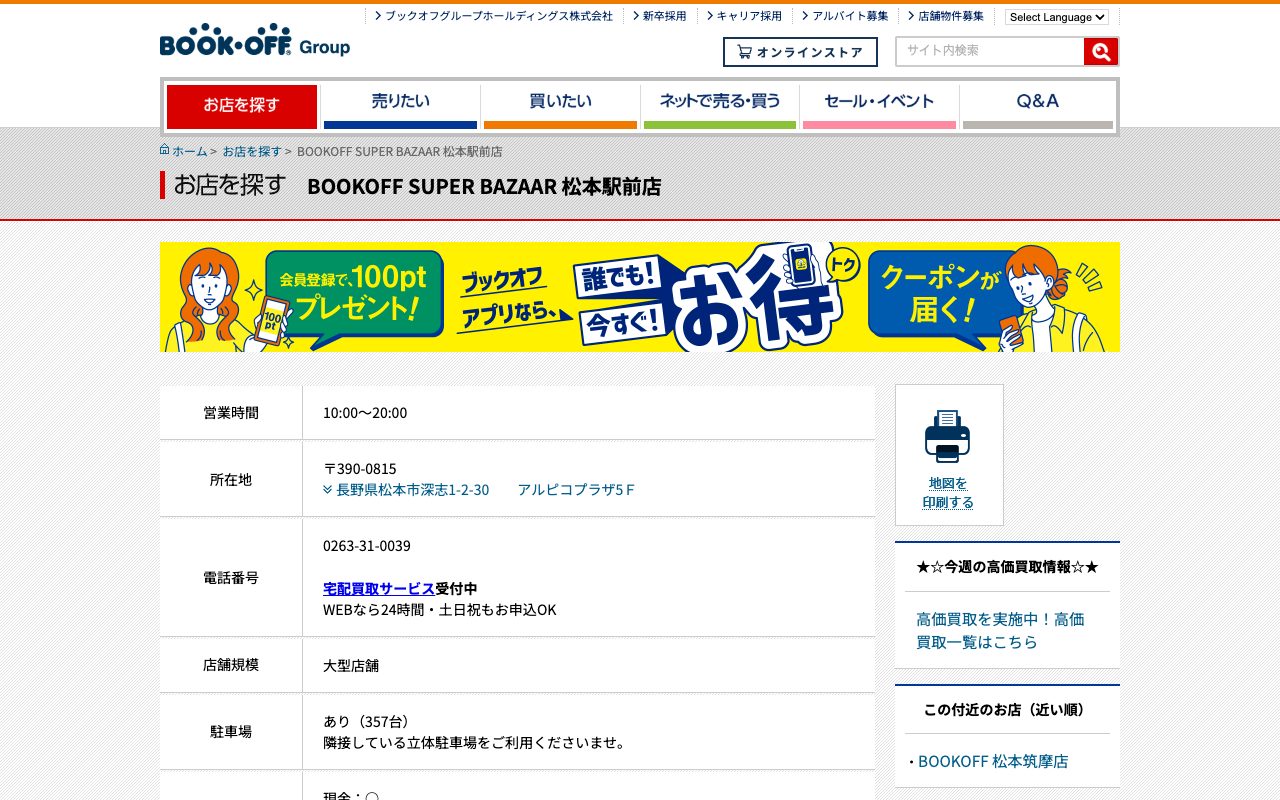The height and width of the screenshot is (800, 1280).
Task: Click the 営業時間 row label
Action: click(x=231, y=413)
